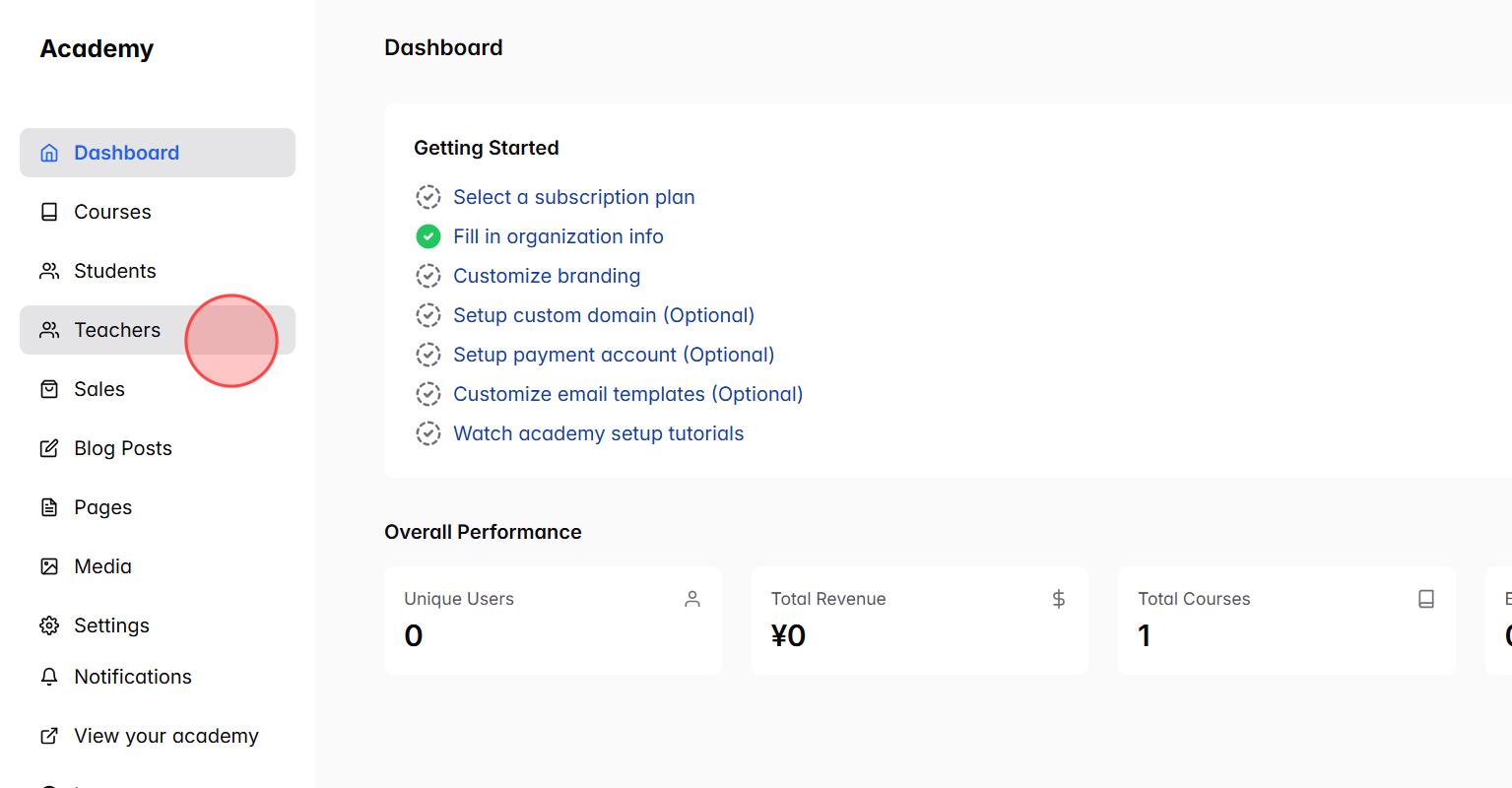The height and width of the screenshot is (788, 1512).
Task: Click the Teachers icon in the sidebar
Action: pyautogui.click(x=48, y=330)
